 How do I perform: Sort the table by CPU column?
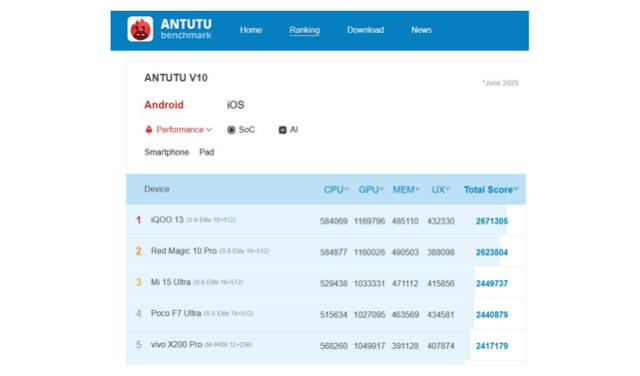tap(336, 189)
